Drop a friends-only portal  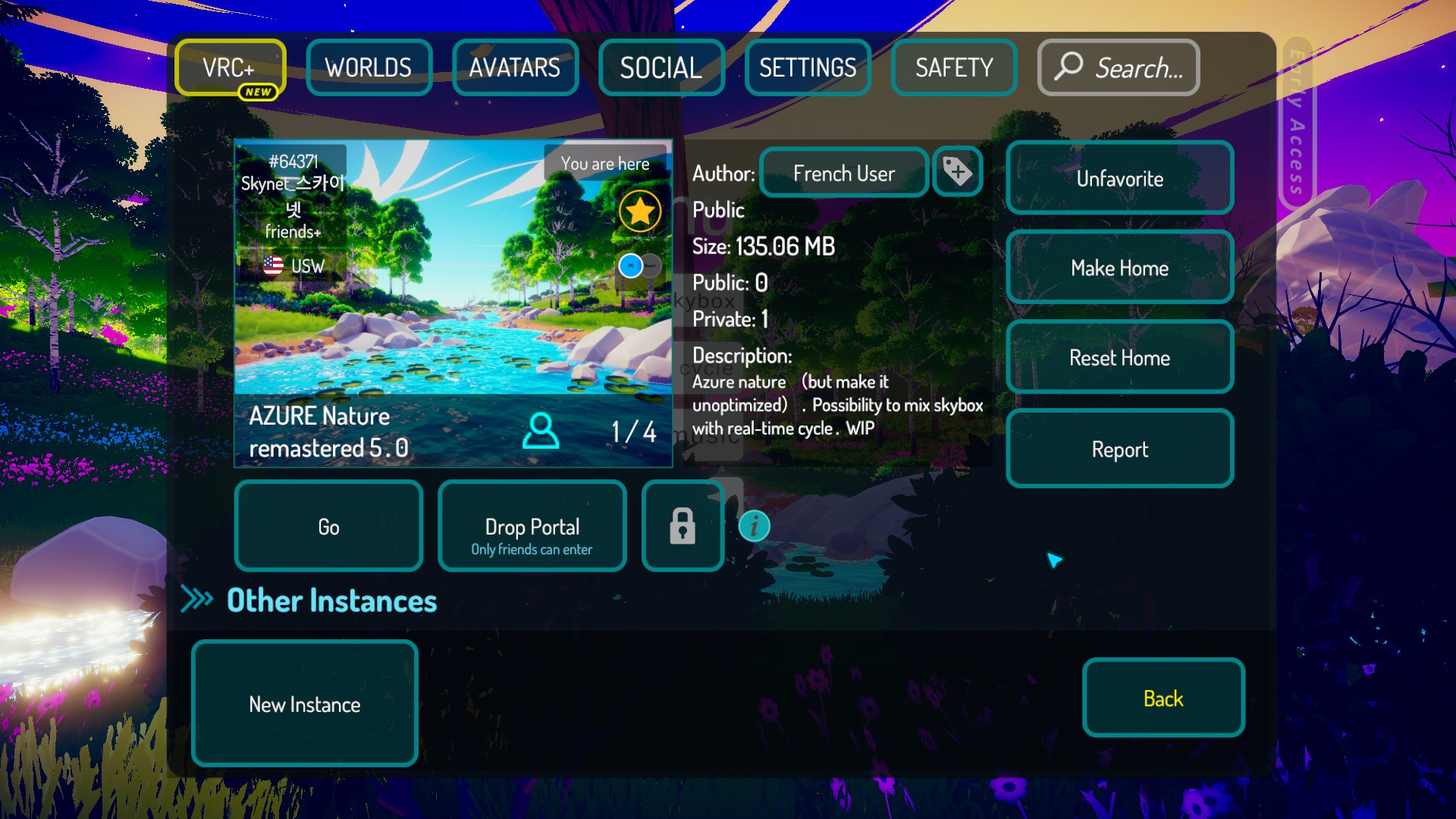pyautogui.click(x=532, y=526)
